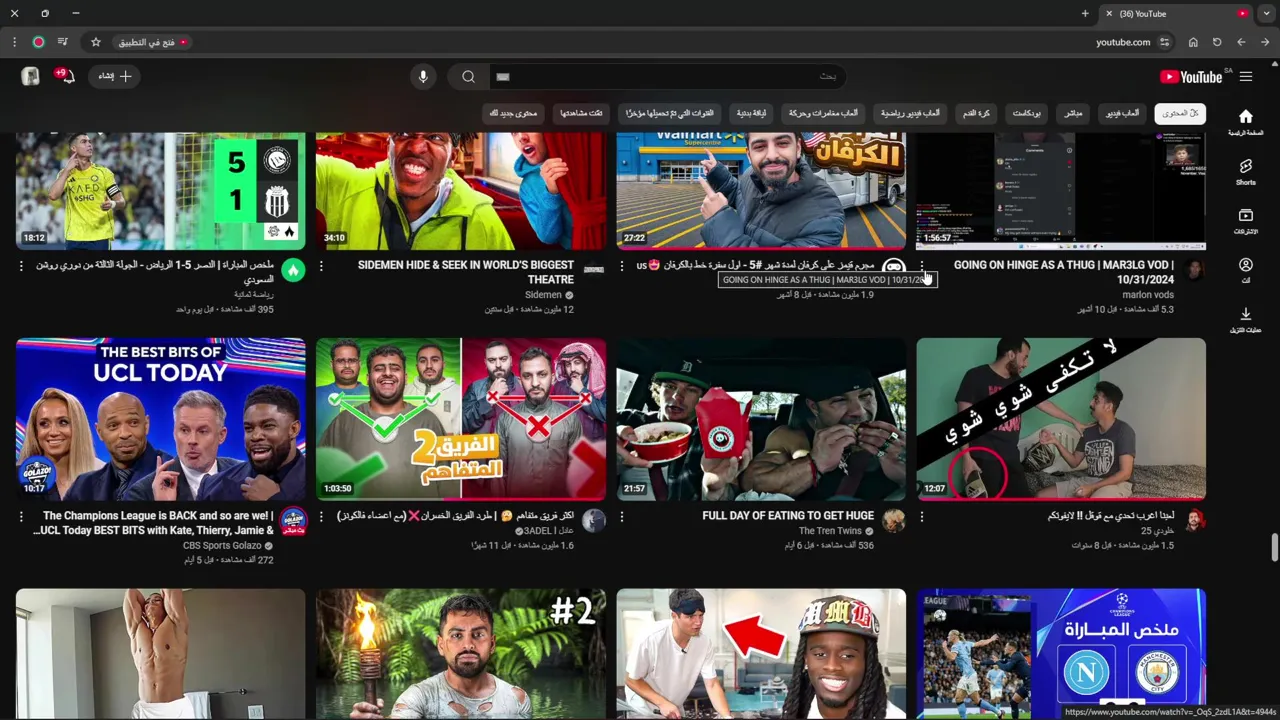
Task: Select the 'تمّت مشاهدتها' filter chip
Action: [581, 113]
